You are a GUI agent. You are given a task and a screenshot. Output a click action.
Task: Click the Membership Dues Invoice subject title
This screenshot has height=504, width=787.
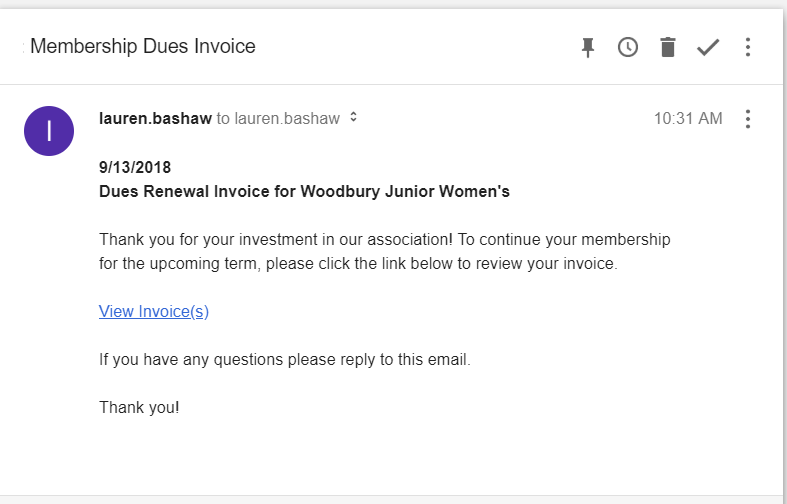(143, 46)
